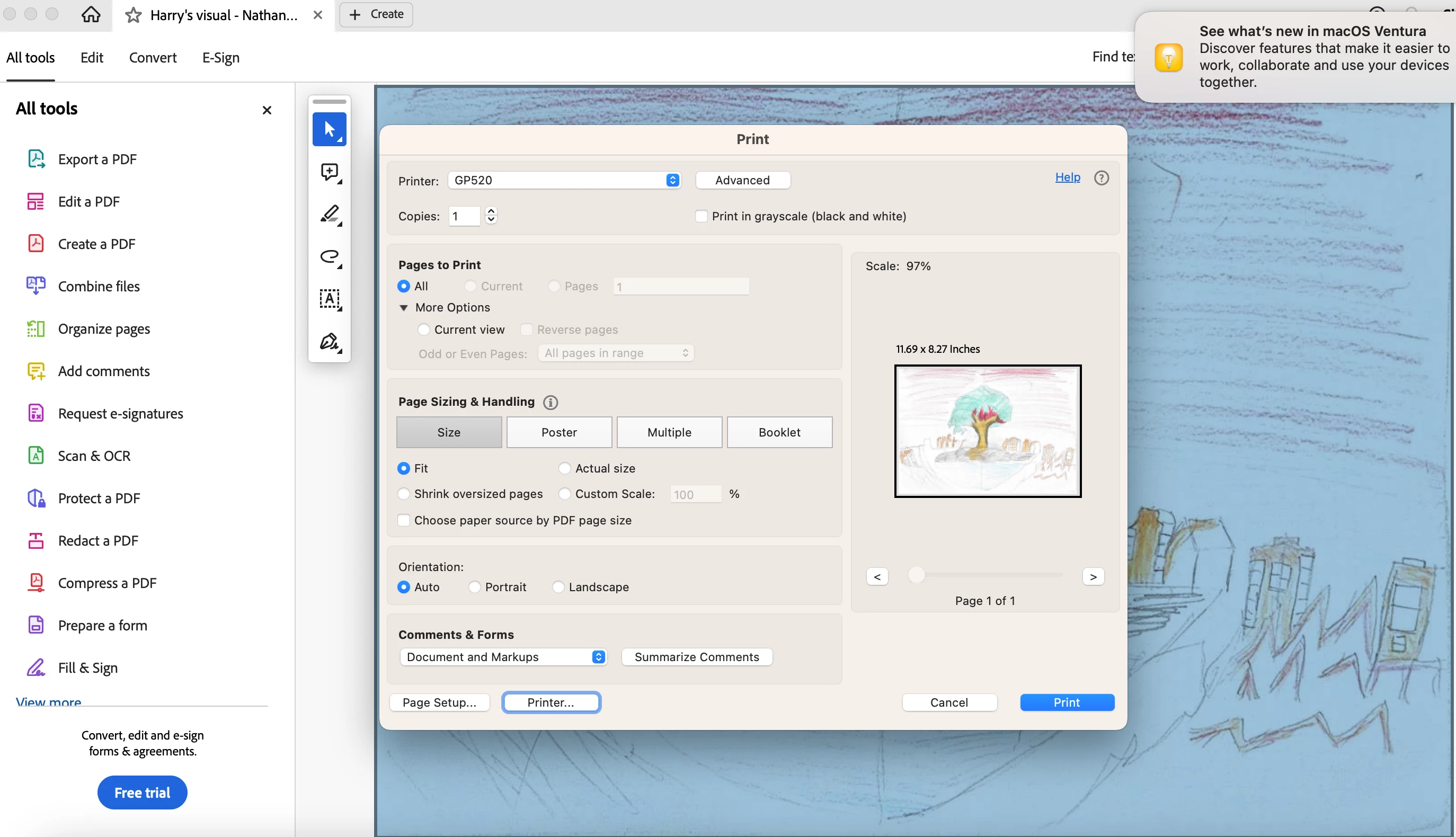This screenshot has width=1456, height=837.
Task: Select the arrow selection tool
Action: pos(330,129)
